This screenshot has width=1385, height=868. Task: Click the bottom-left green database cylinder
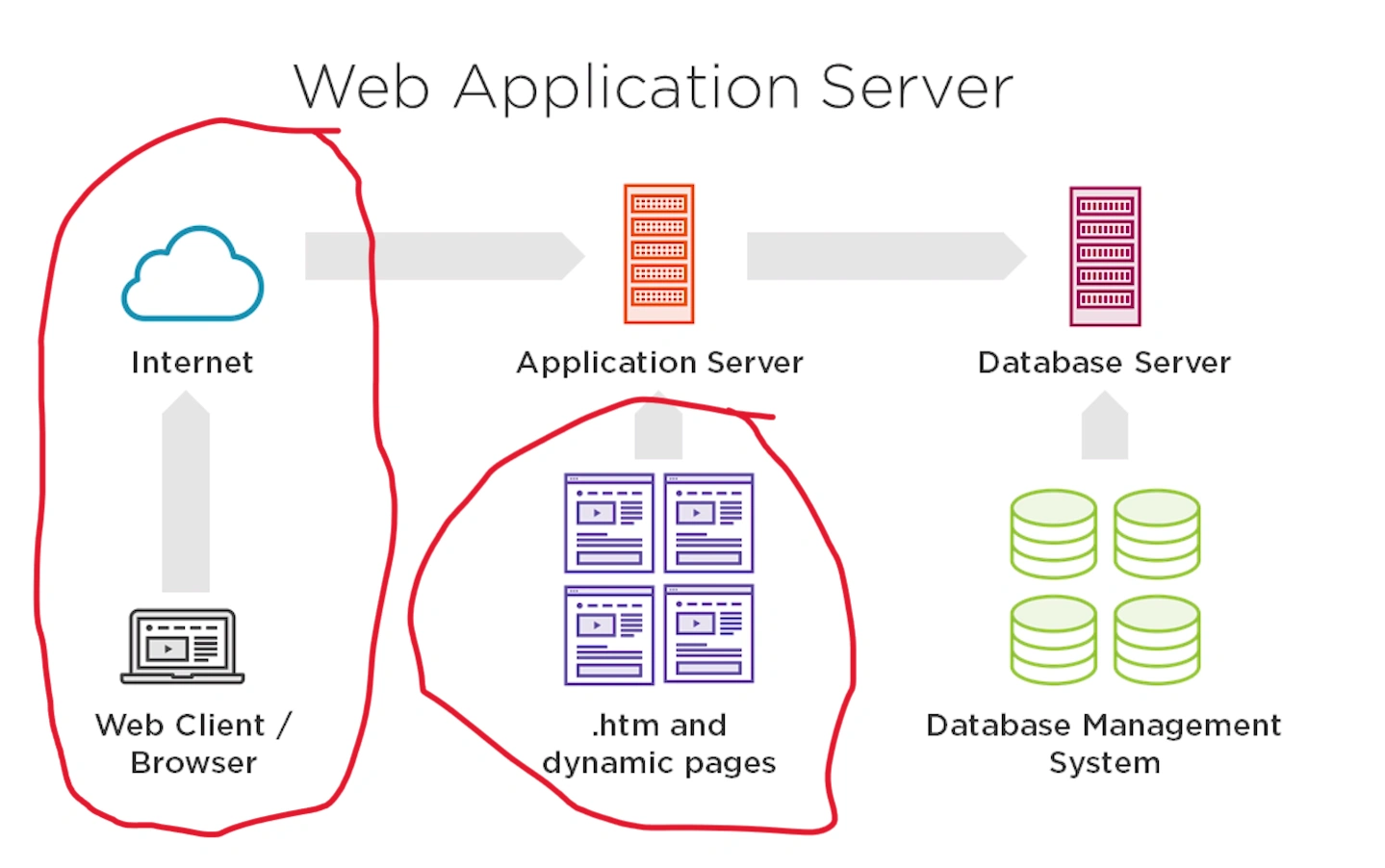point(1052,638)
